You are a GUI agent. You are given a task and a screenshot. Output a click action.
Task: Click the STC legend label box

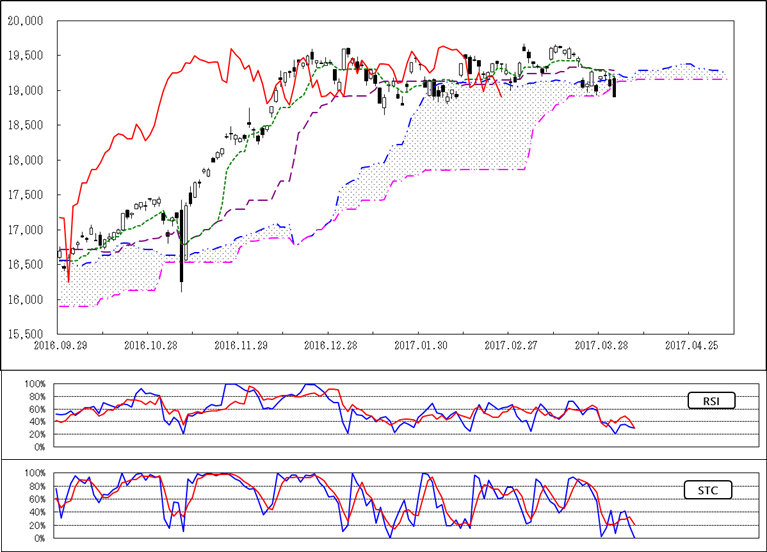[713, 490]
